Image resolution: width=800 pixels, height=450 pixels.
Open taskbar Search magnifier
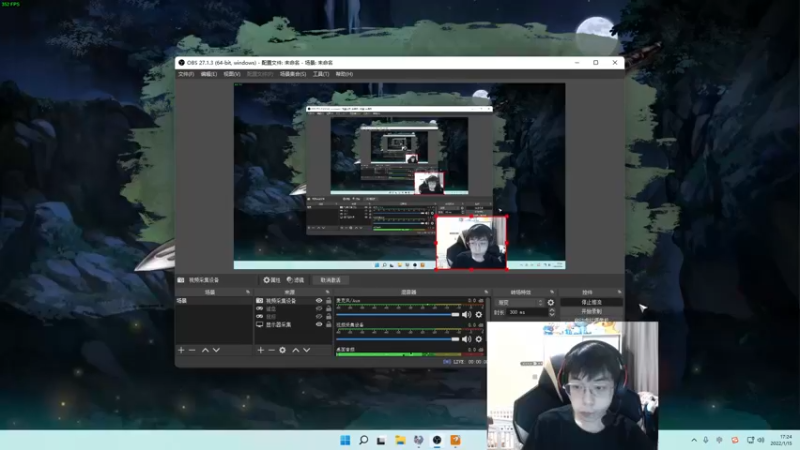click(x=363, y=440)
